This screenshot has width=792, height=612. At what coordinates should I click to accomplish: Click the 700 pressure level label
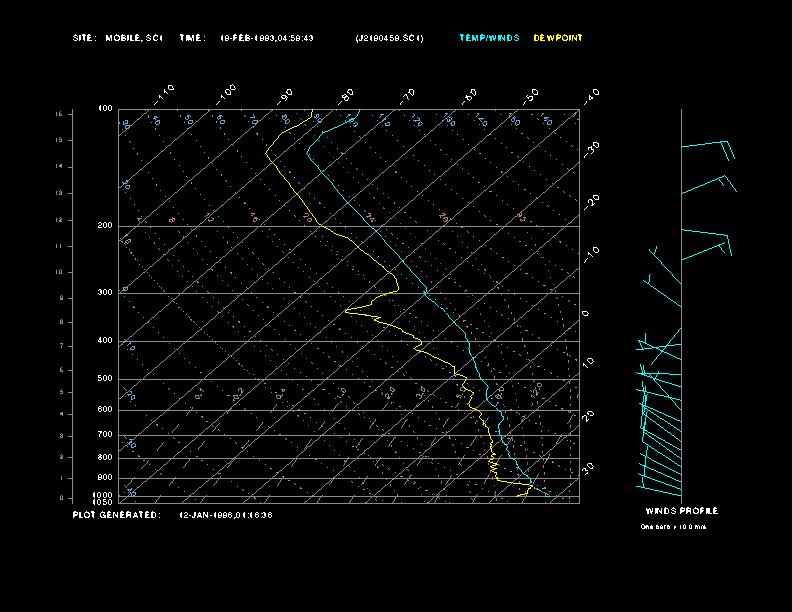[x=104, y=435]
